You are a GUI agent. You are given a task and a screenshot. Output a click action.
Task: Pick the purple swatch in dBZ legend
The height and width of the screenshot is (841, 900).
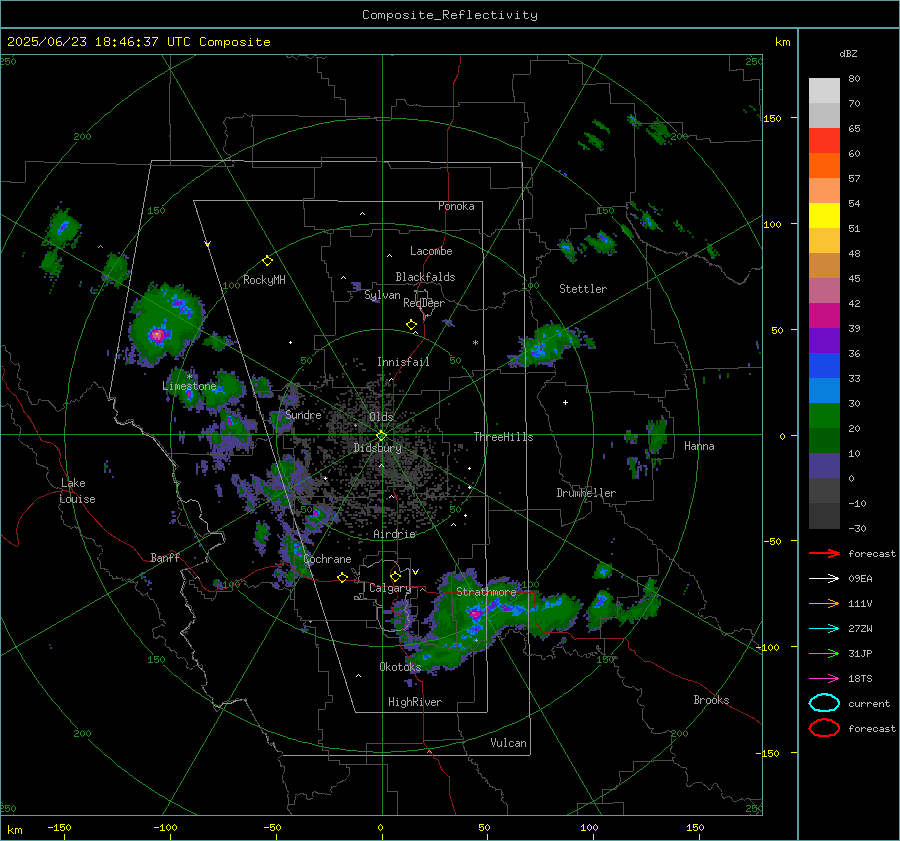[824, 341]
